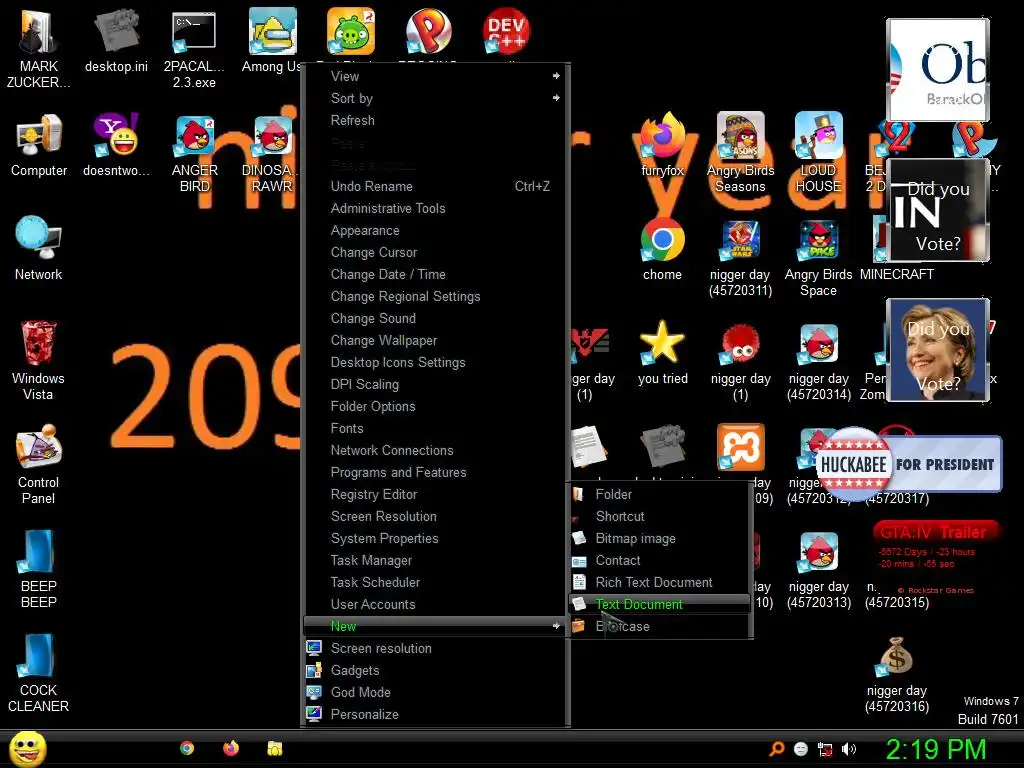Select Programs and Features entry
This screenshot has height=768, width=1024.
435,472
